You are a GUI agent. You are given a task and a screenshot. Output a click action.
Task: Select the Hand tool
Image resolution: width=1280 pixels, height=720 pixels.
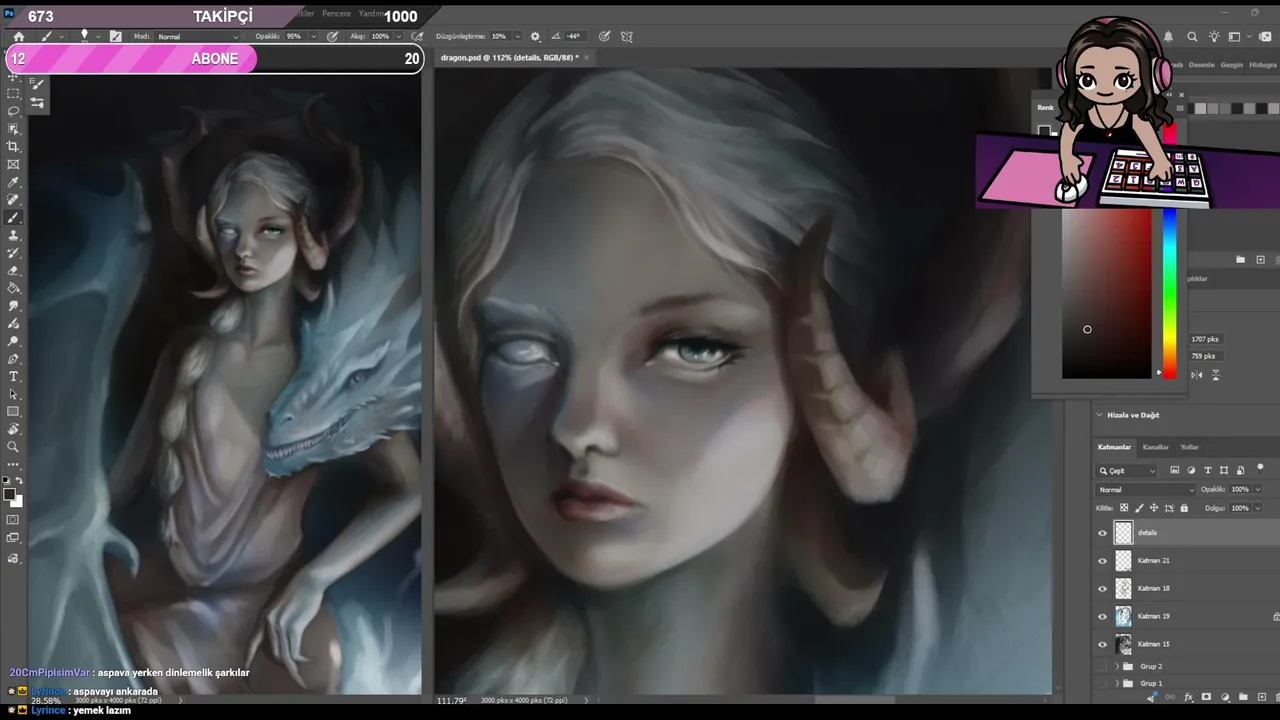click(x=13, y=429)
